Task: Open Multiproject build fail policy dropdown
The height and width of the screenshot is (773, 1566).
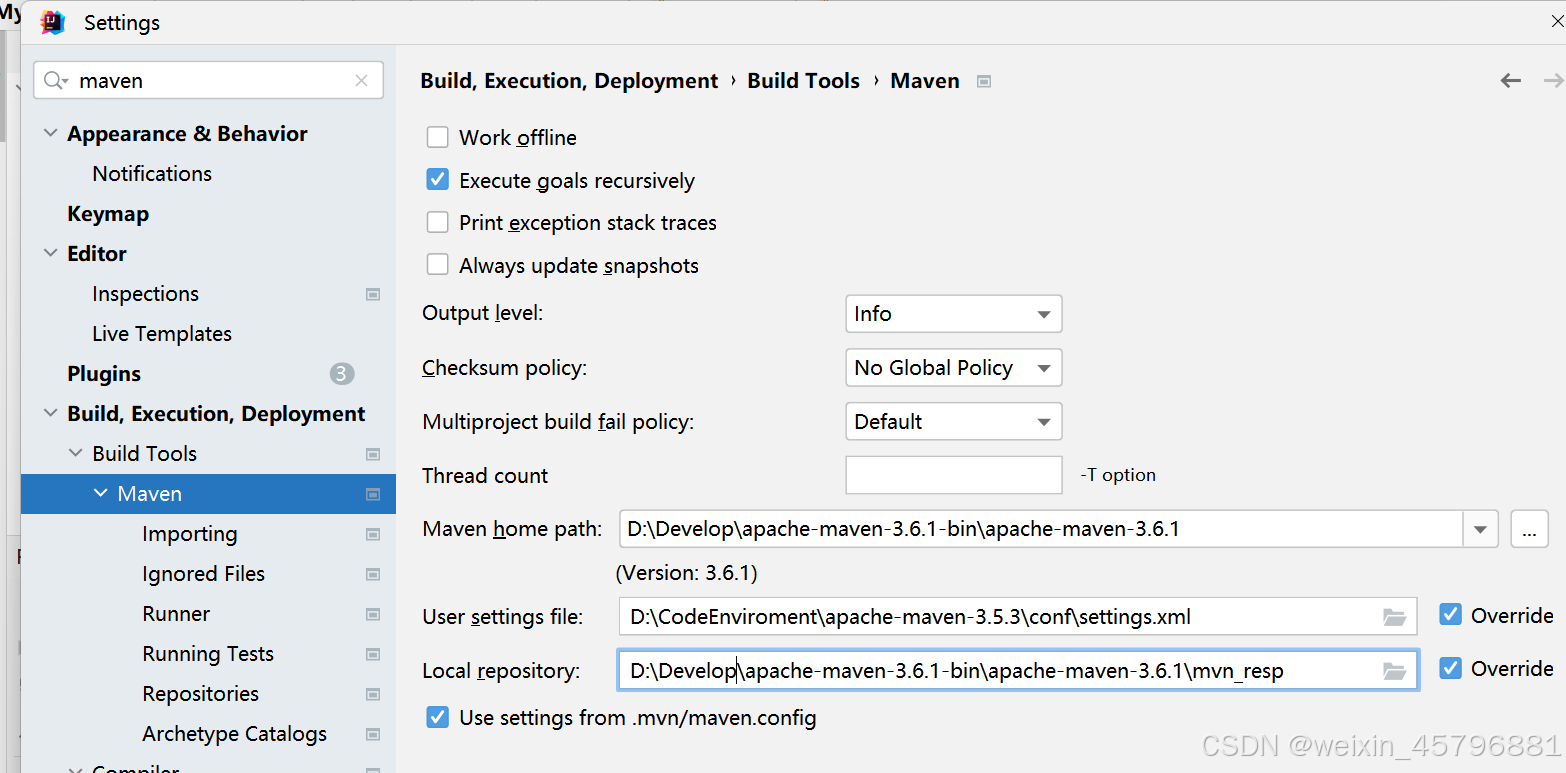Action: (953, 422)
